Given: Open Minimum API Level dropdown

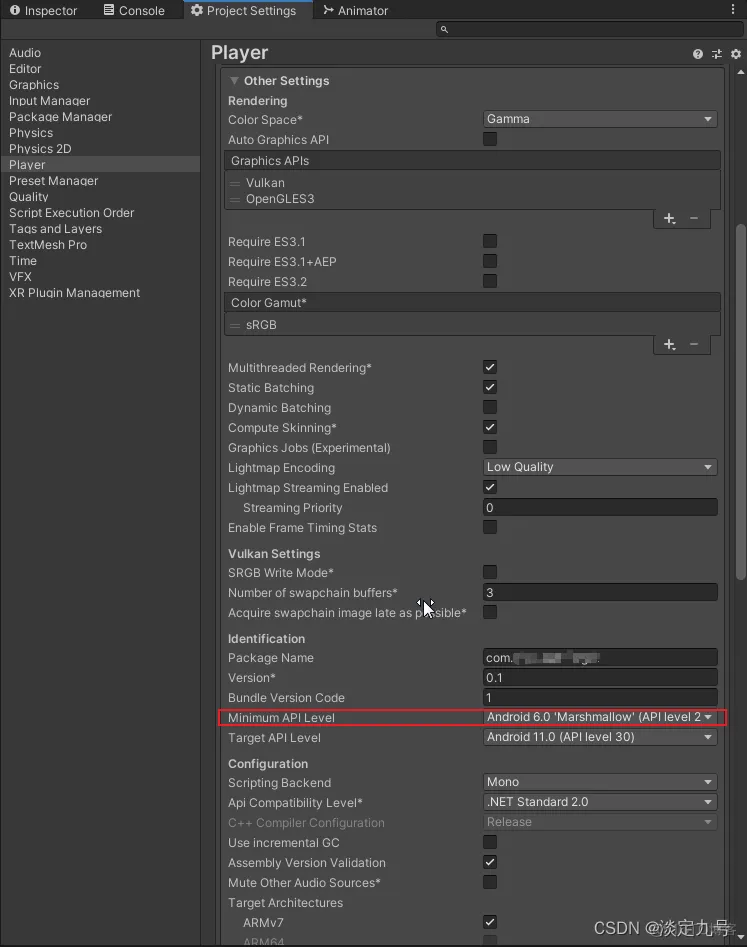Looking at the screenshot, I should tap(600, 717).
